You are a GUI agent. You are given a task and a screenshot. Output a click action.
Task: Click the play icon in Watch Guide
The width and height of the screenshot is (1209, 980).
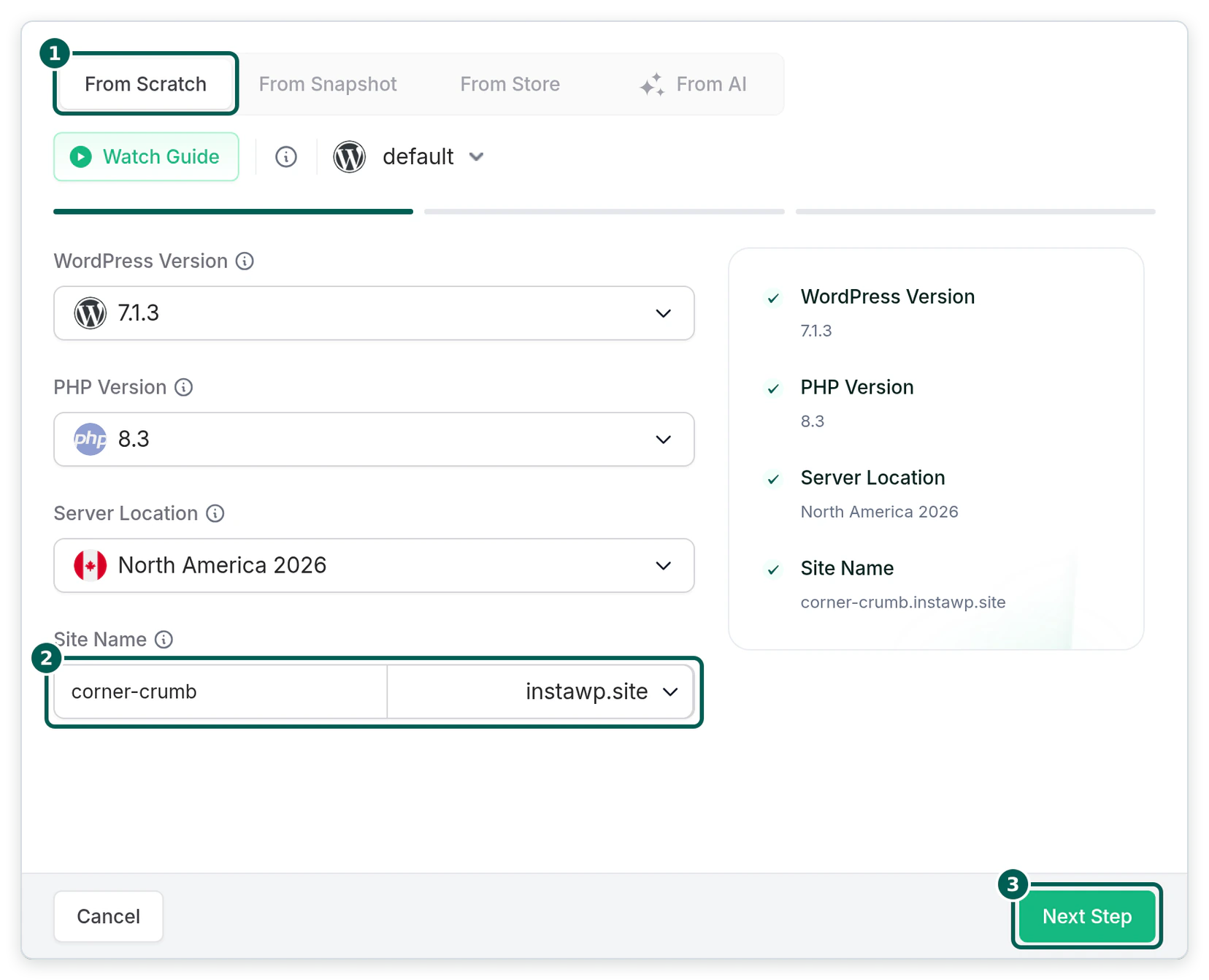click(81, 156)
